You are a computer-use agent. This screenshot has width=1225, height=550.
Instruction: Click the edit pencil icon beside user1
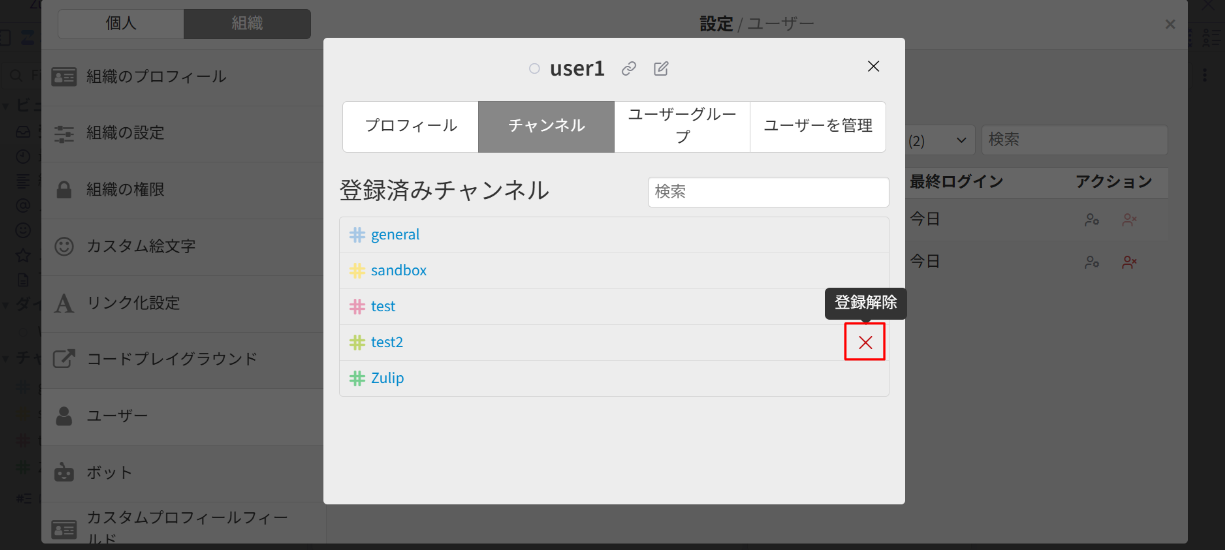pos(661,69)
